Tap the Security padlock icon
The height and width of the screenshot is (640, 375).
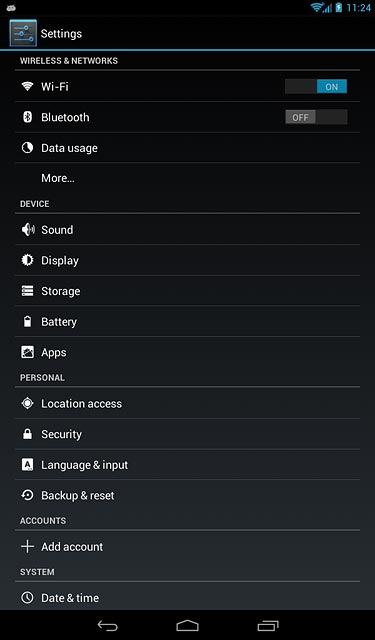point(27,434)
